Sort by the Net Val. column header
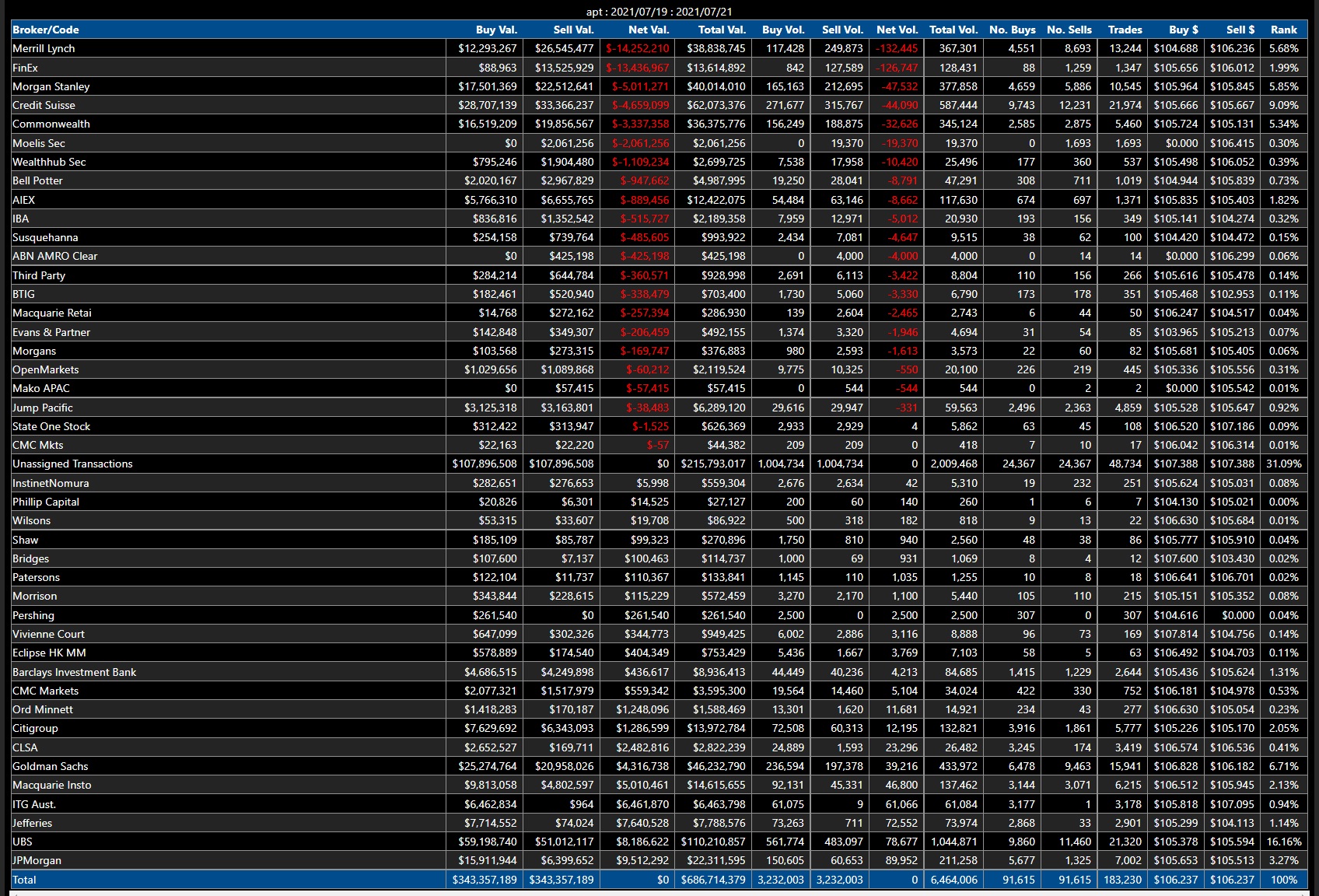Screen dimensions: 1319x896 tap(649, 30)
